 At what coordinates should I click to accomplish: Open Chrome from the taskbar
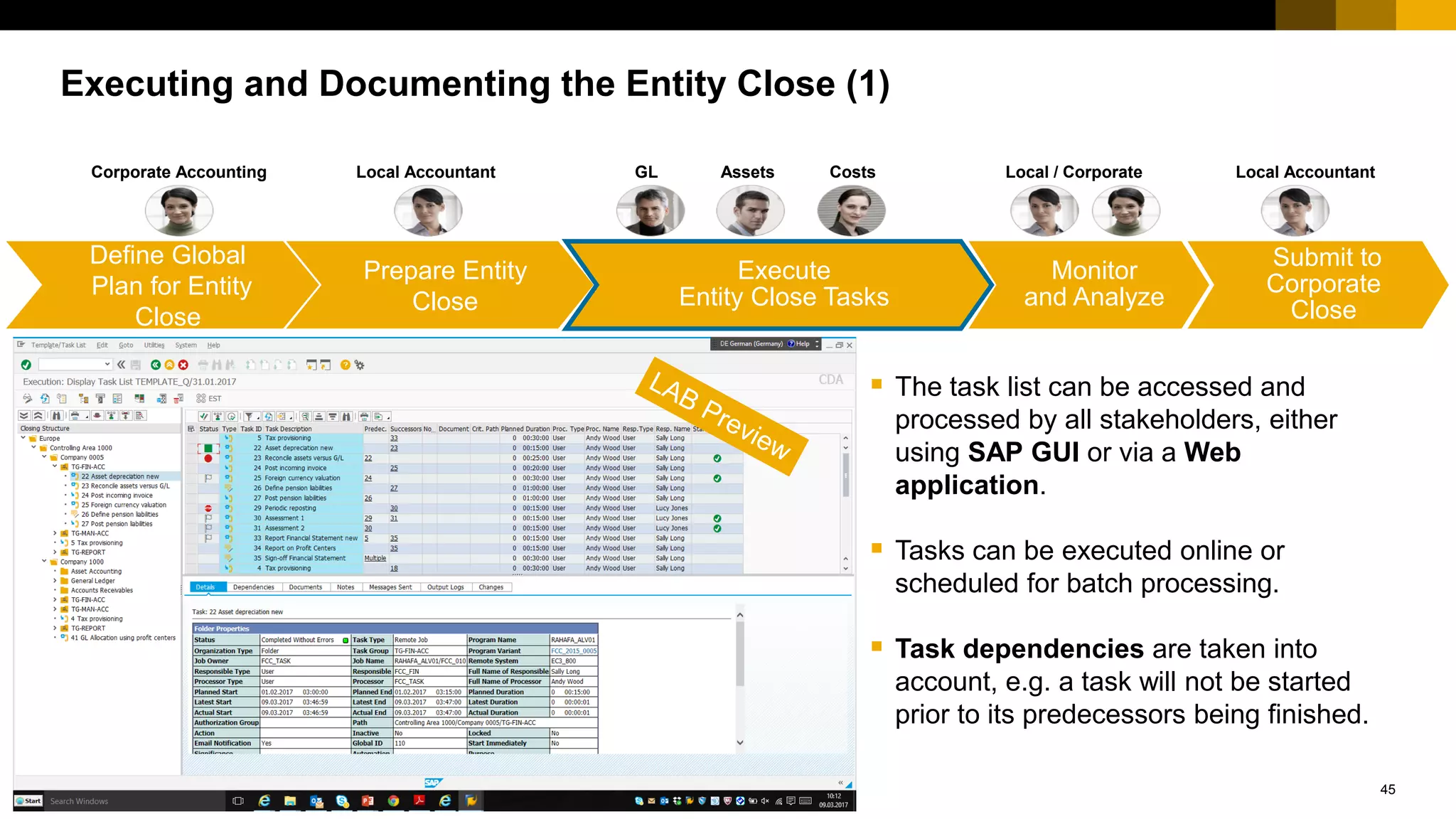393,801
